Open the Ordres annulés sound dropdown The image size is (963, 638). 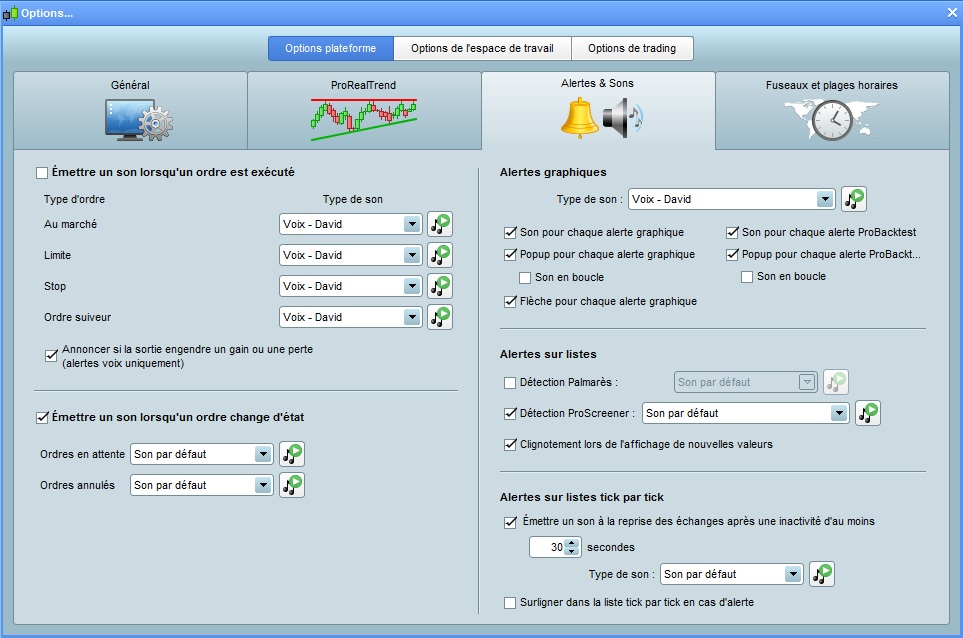[201, 485]
